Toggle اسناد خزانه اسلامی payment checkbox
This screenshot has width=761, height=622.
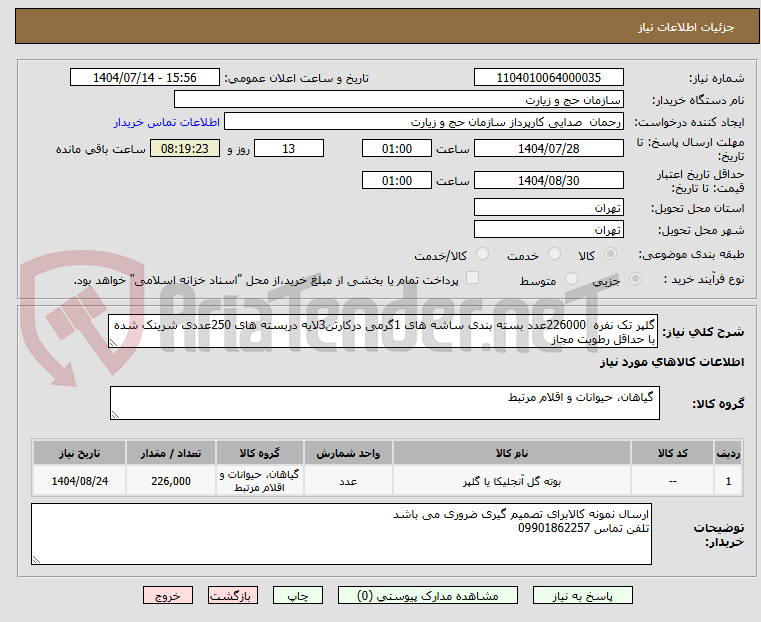click(472, 278)
